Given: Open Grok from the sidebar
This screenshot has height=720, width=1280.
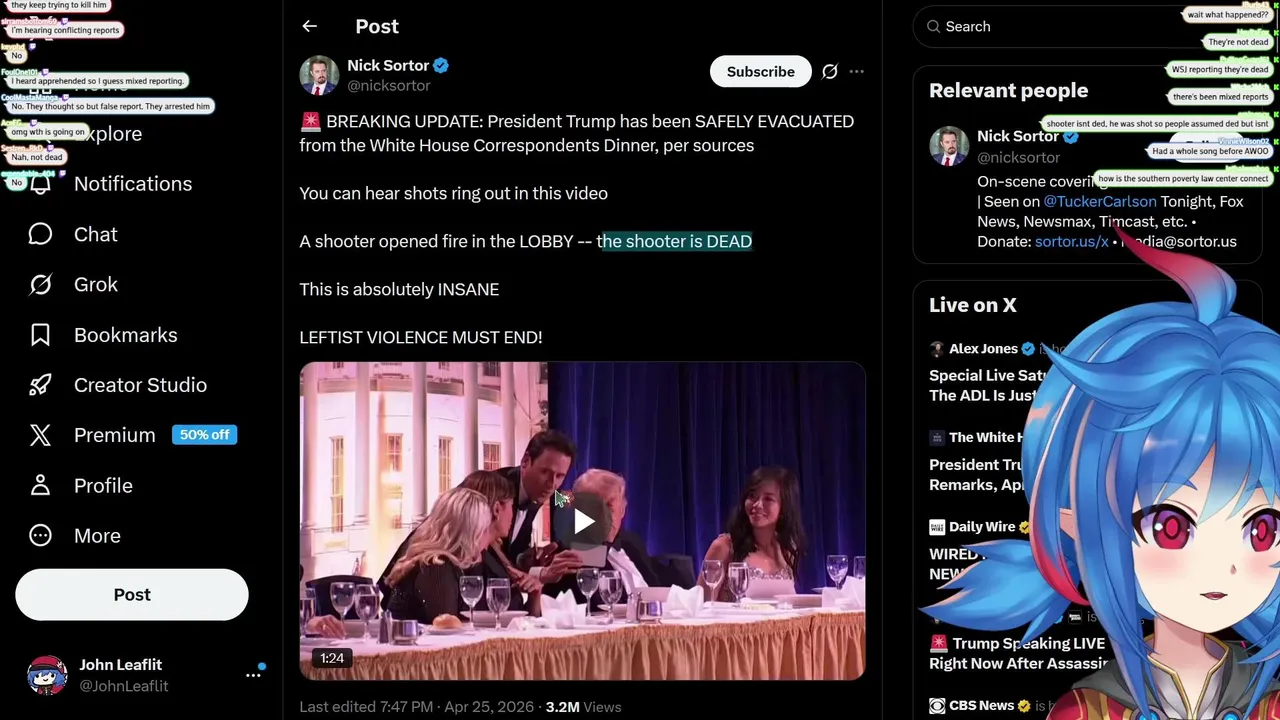Looking at the screenshot, I should coord(95,285).
